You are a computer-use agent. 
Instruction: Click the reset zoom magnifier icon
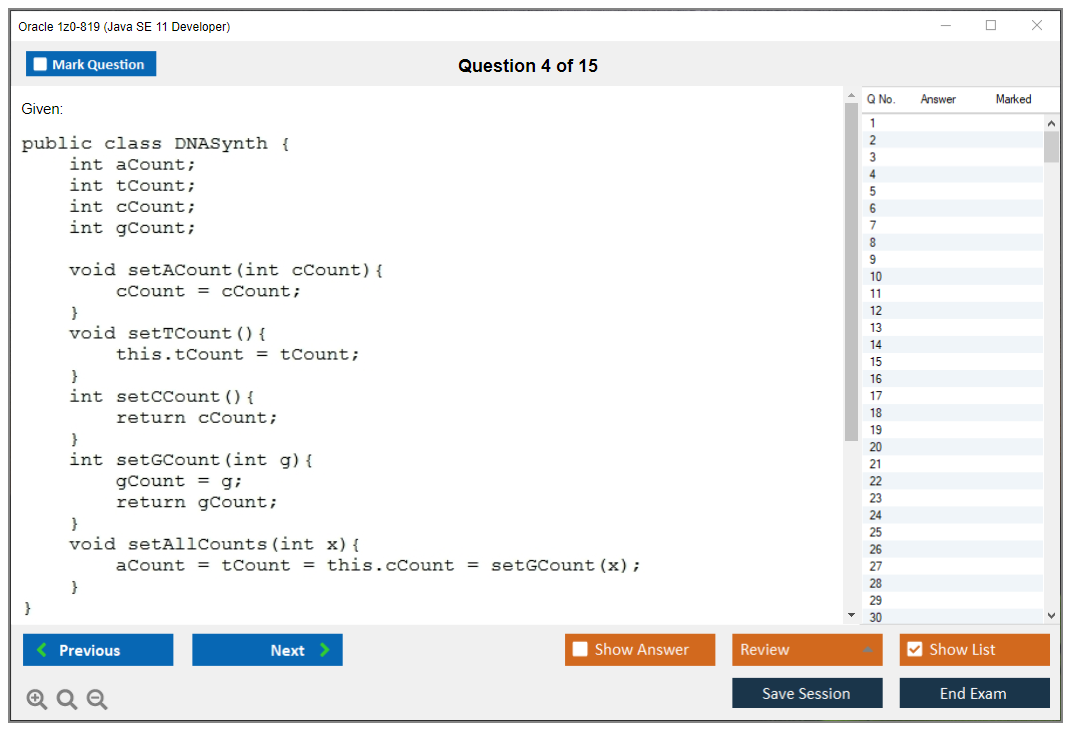coord(67,700)
